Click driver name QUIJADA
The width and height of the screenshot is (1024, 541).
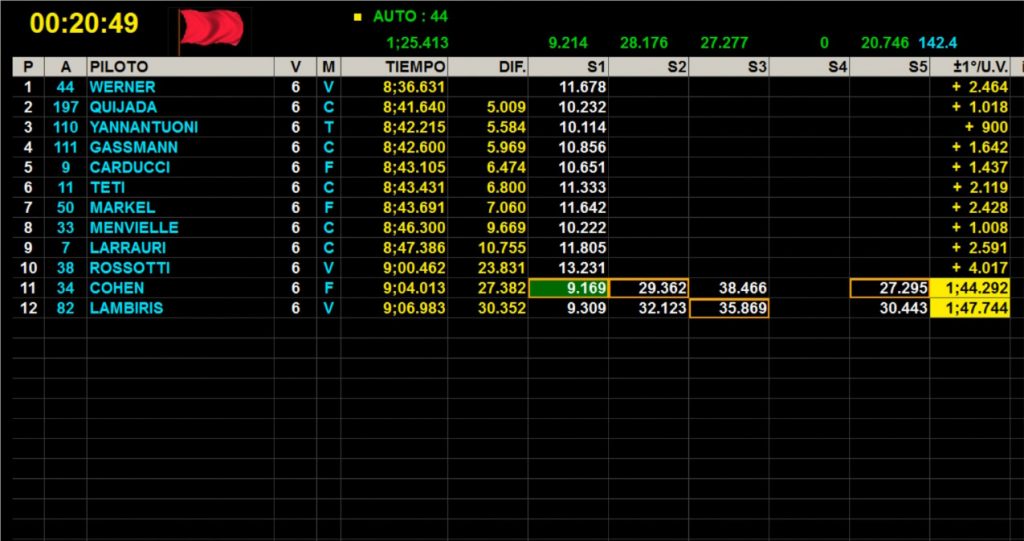(x=123, y=107)
